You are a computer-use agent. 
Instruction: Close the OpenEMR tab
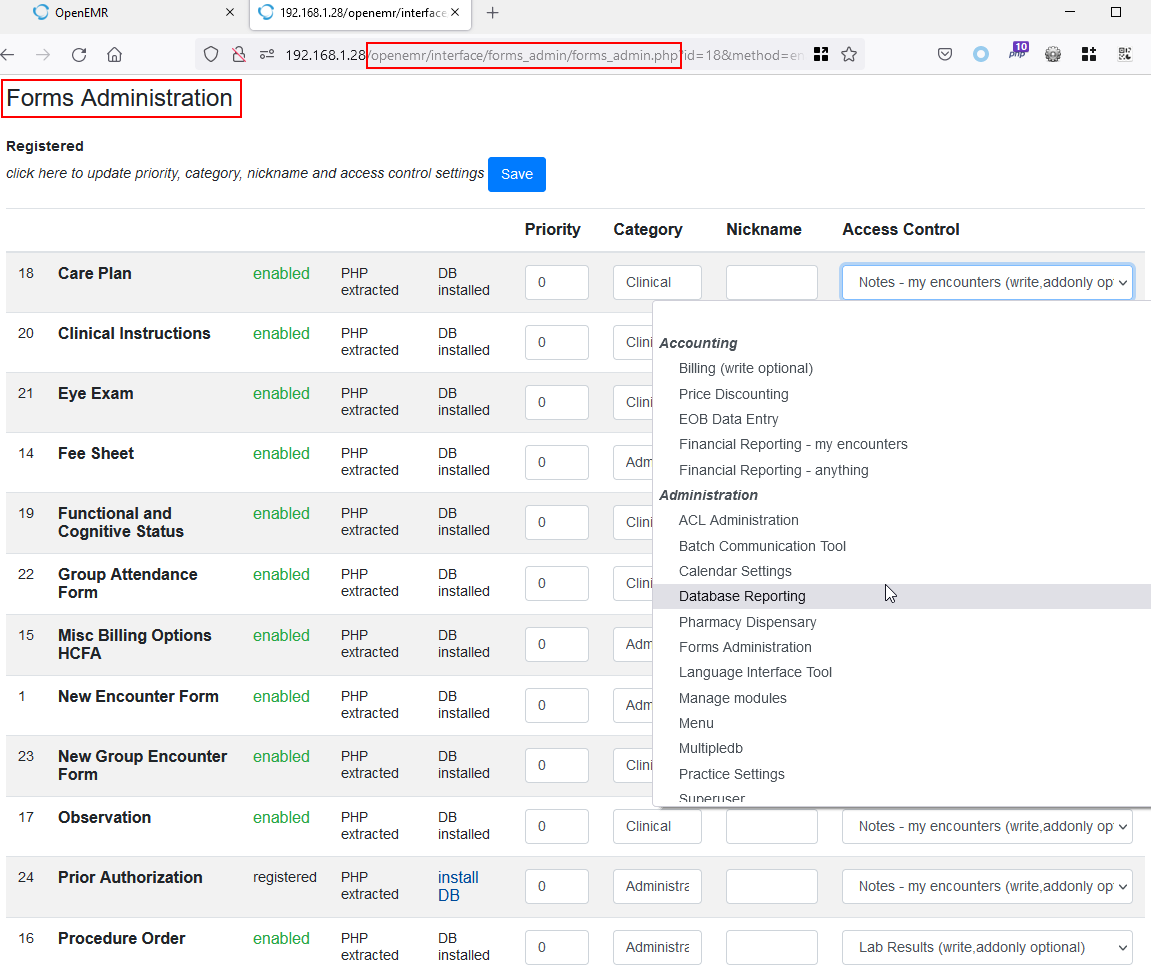[230, 12]
